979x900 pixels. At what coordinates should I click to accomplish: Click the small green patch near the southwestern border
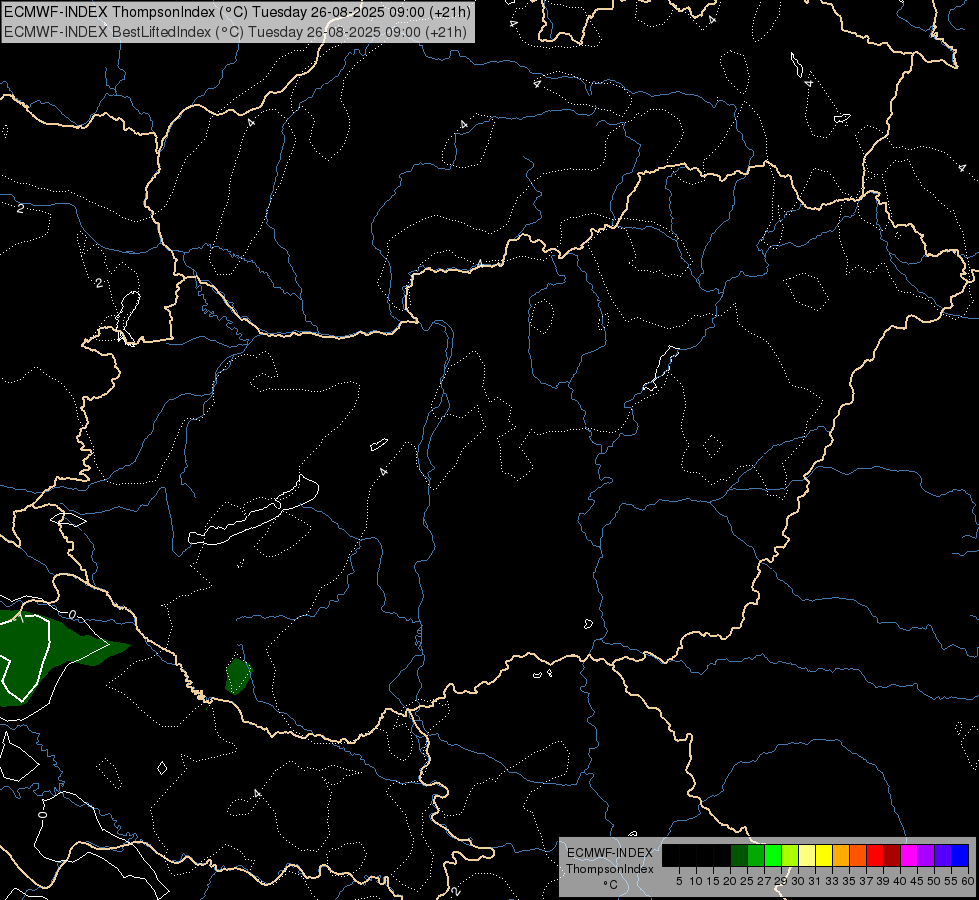click(x=238, y=676)
